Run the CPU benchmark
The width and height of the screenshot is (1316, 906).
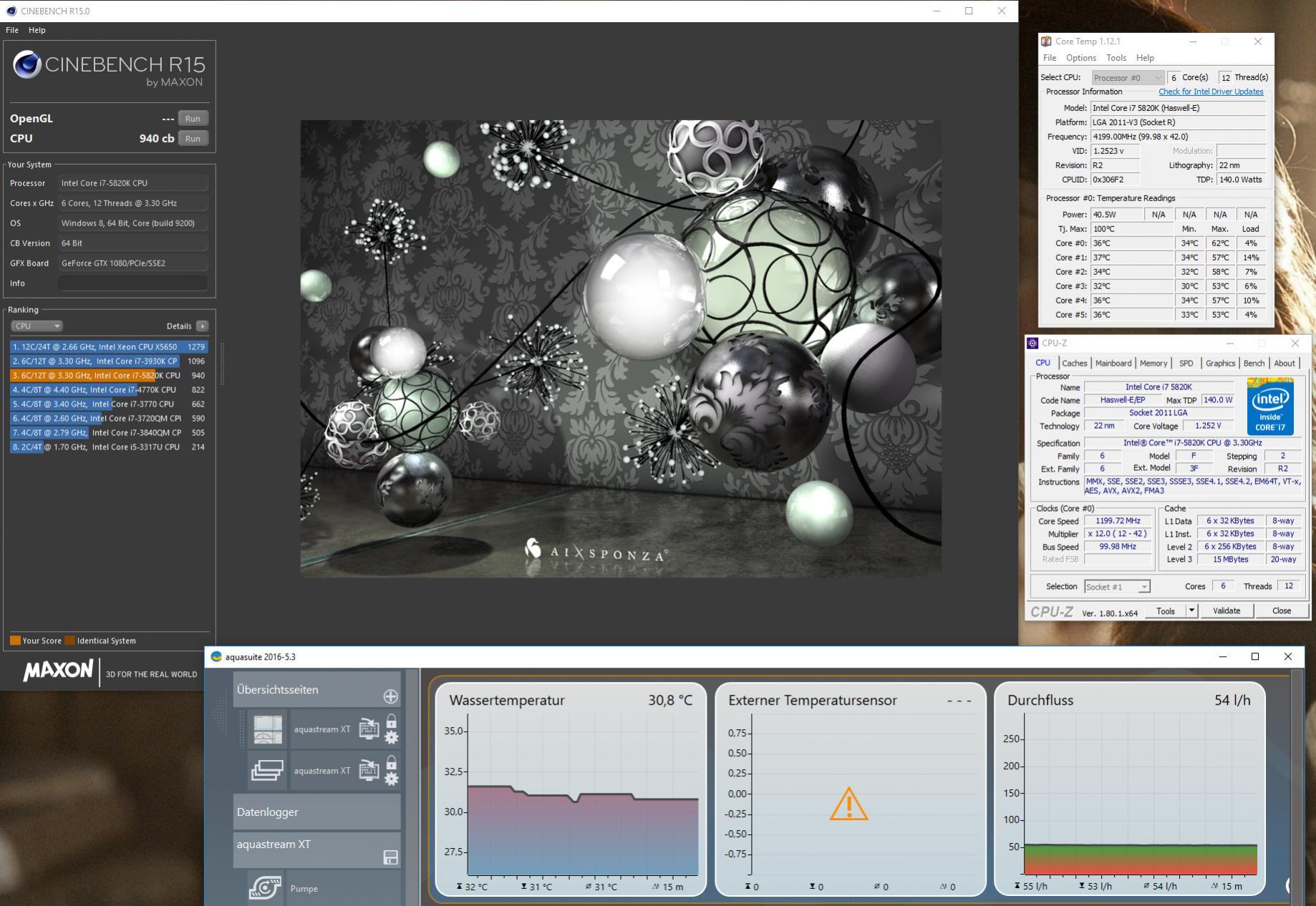[193, 139]
